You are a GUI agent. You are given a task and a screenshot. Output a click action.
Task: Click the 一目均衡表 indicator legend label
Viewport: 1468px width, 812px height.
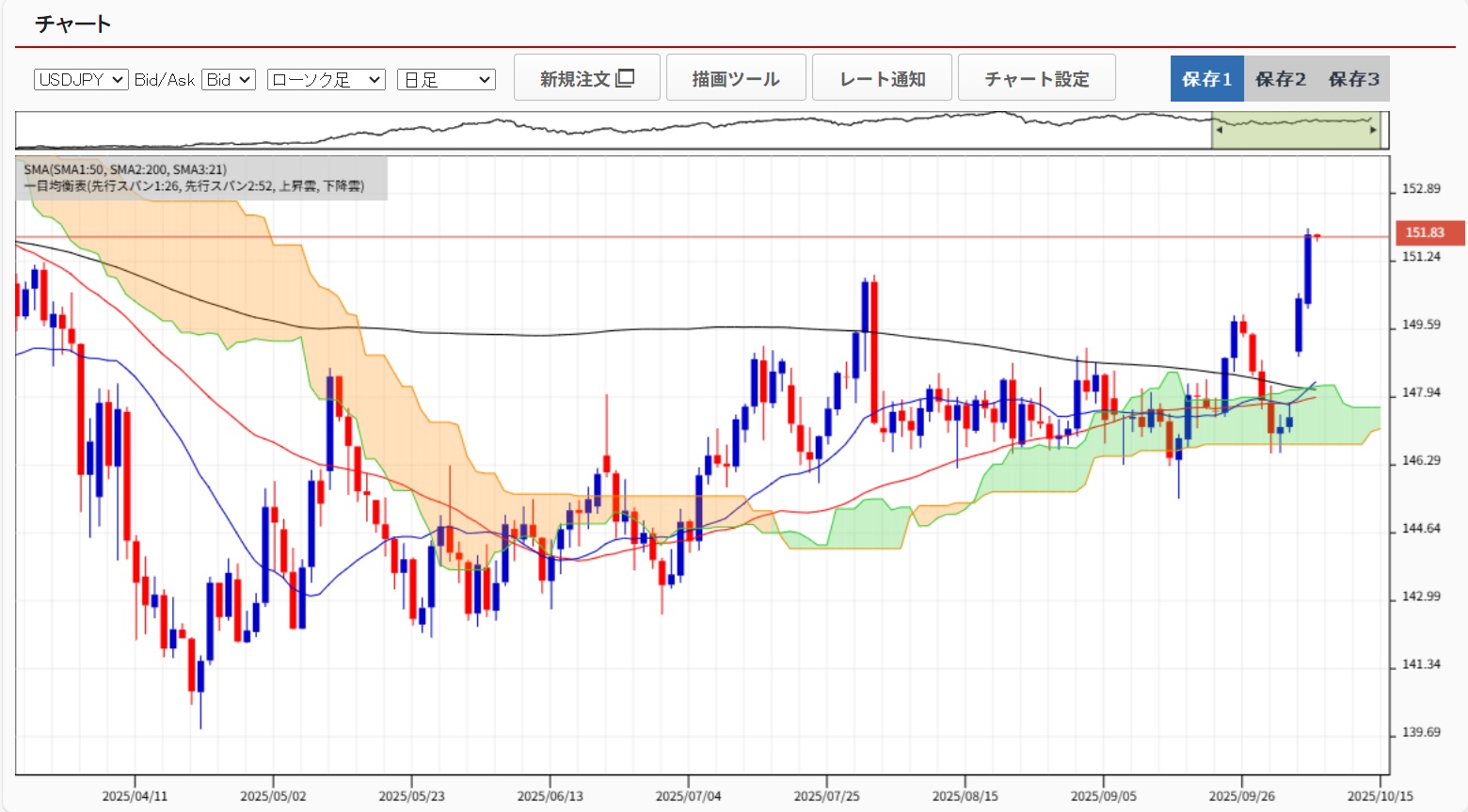(194, 186)
